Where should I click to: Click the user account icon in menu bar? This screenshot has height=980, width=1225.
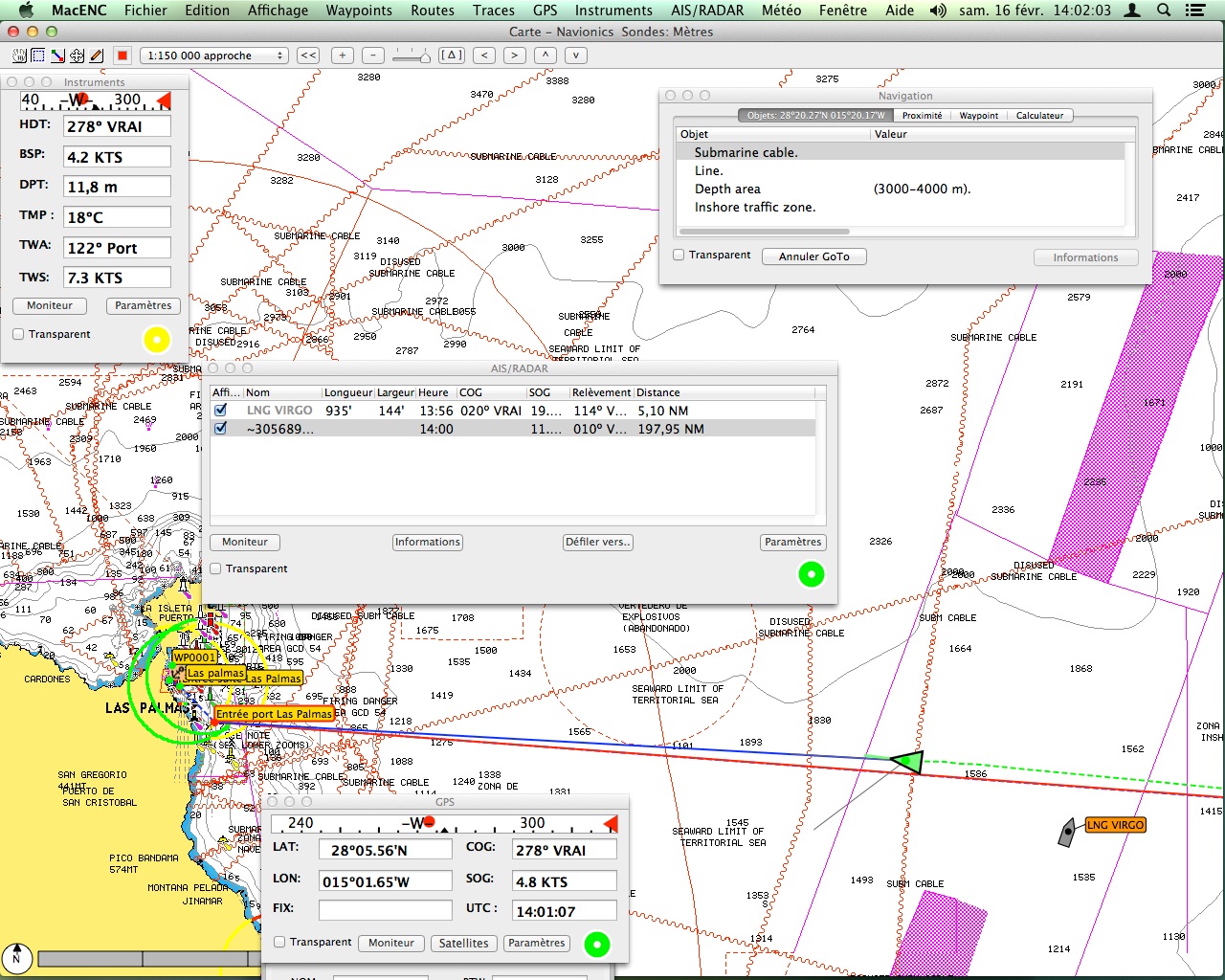pyautogui.click(x=1132, y=11)
